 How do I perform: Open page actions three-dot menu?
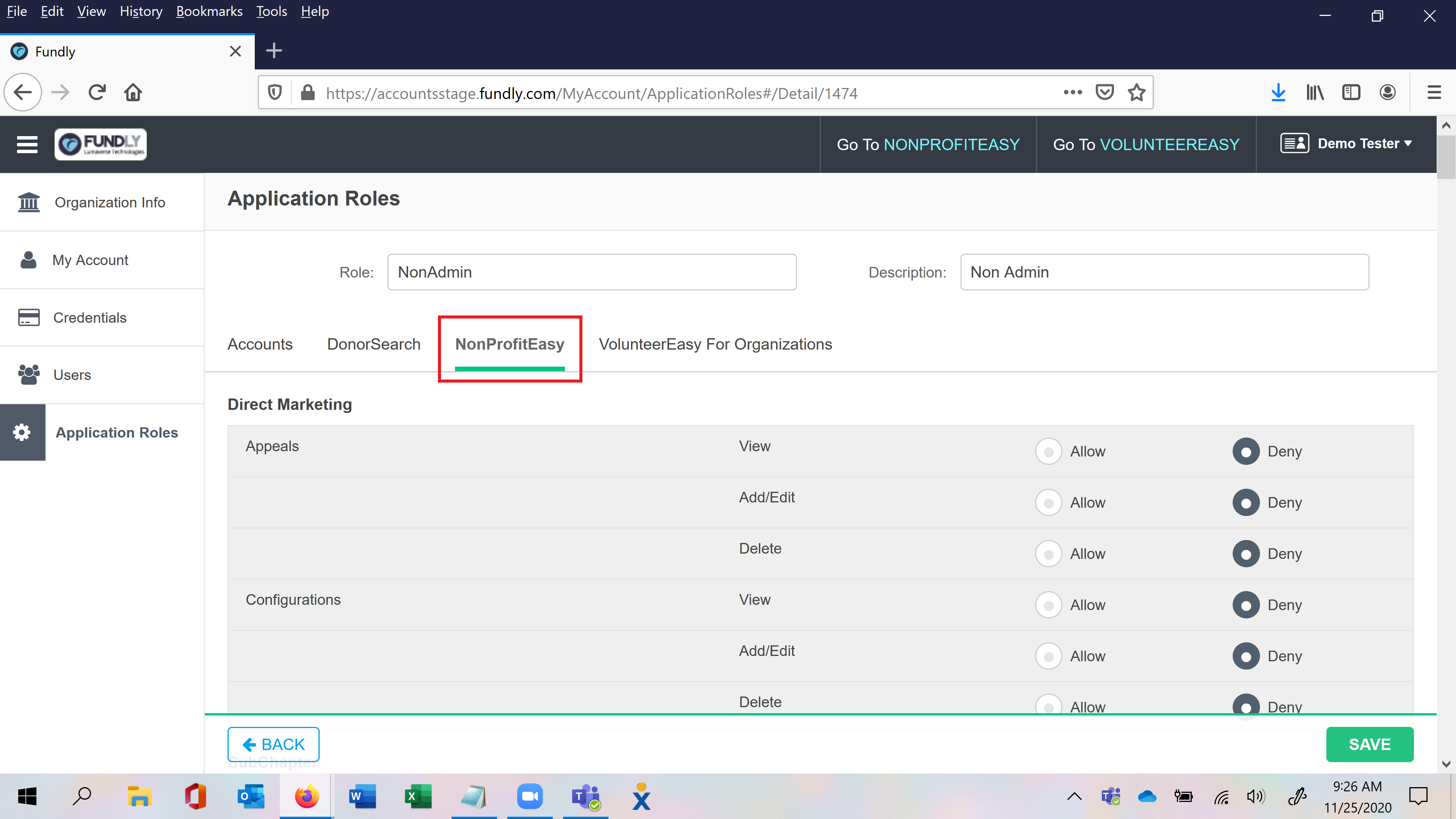click(x=1072, y=93)
